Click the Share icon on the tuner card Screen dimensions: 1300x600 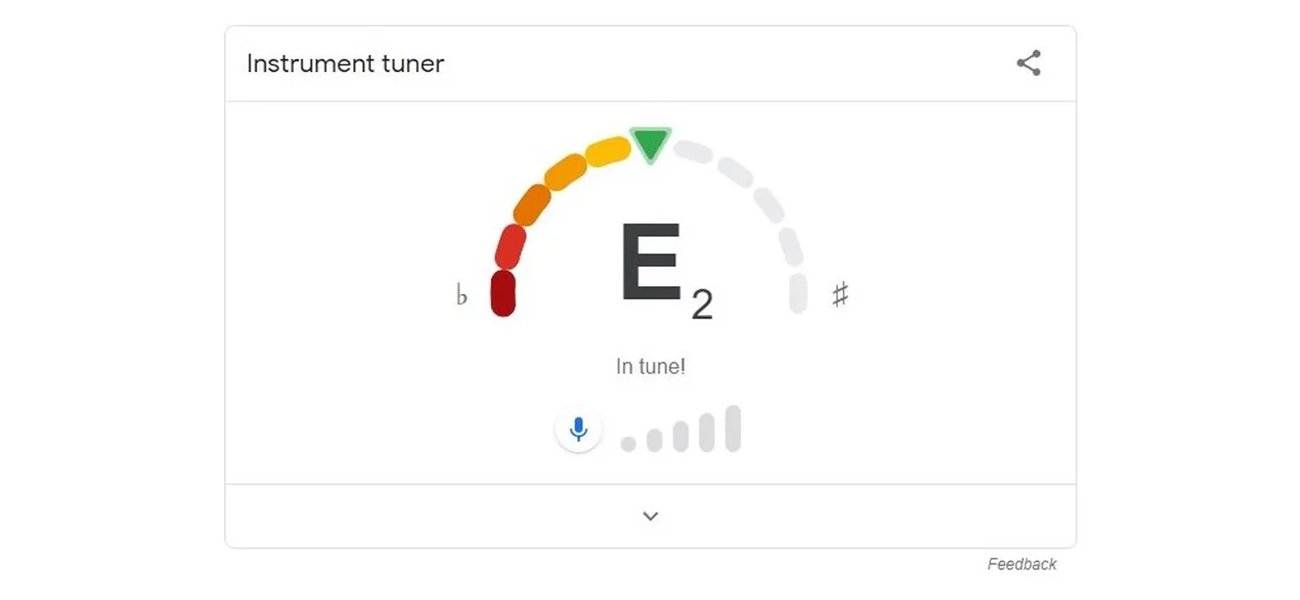[1029, 62]
